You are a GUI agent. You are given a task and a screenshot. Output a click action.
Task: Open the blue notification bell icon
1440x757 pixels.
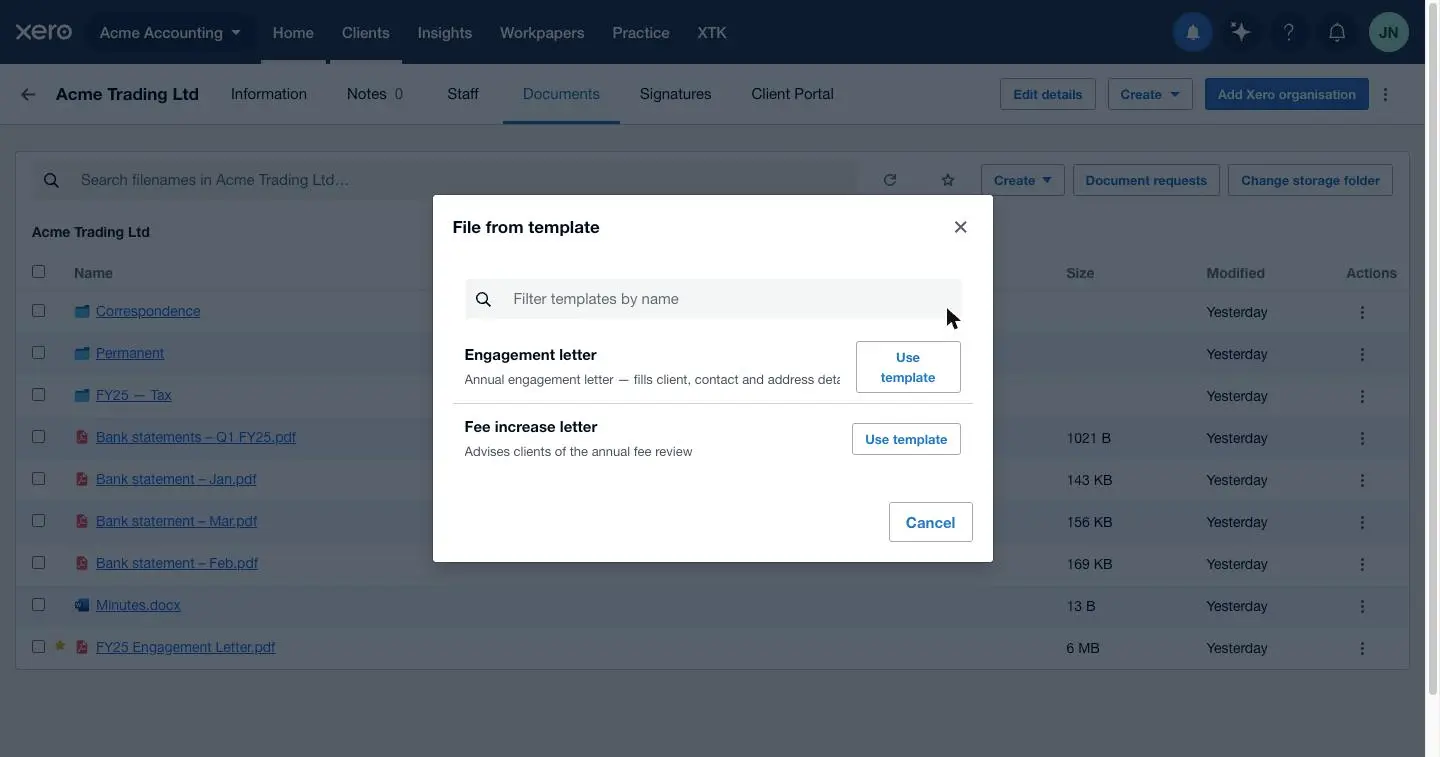[1192, 33]
